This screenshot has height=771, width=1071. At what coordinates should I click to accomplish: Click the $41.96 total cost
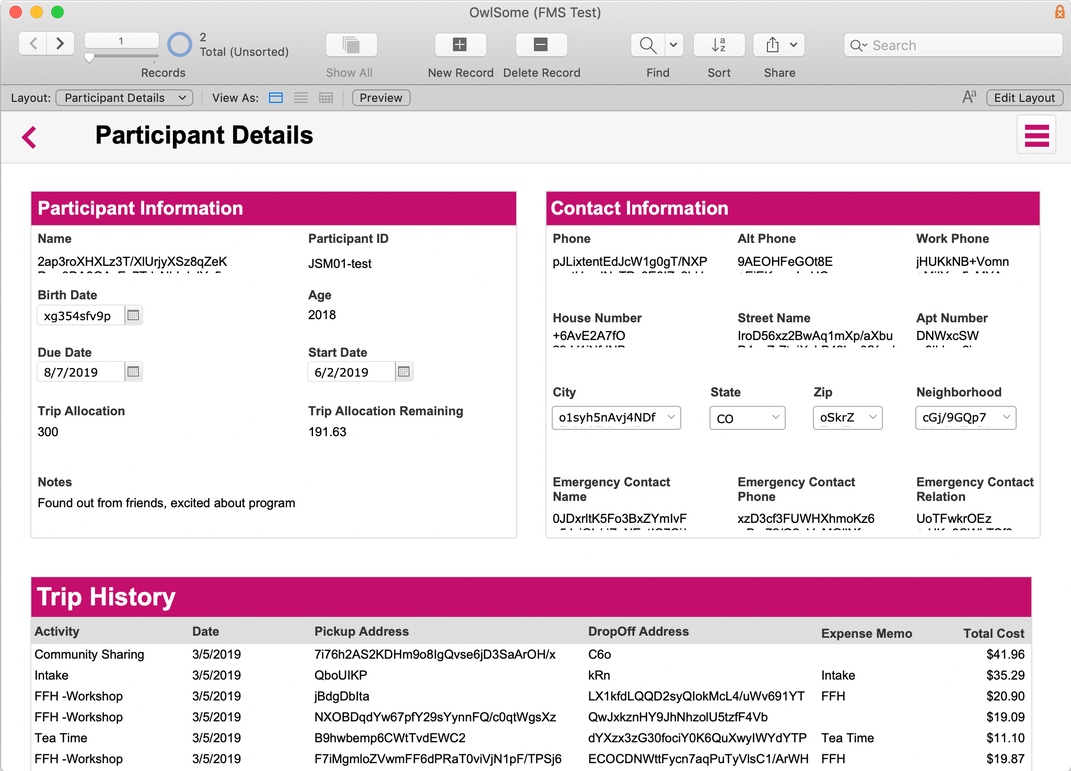point(1005,654)
